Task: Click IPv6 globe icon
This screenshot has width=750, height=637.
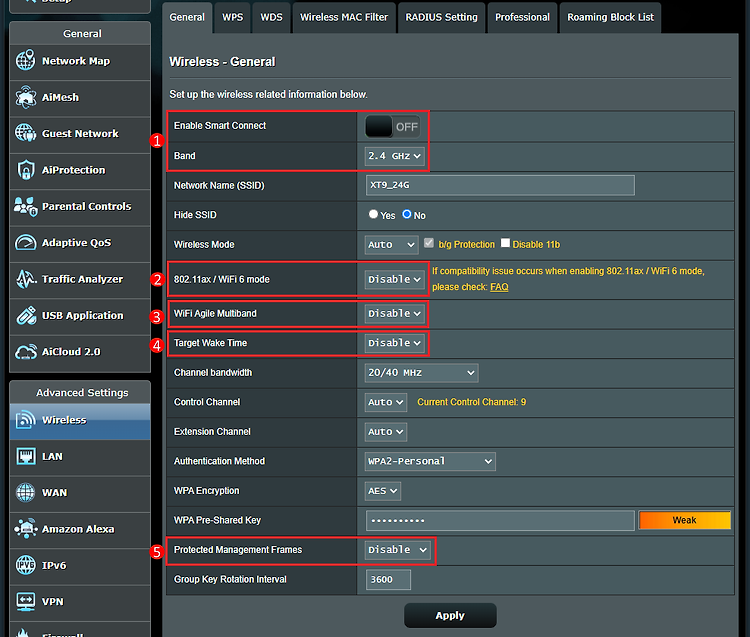Action: pyautogui.click(x=25, y=565)
